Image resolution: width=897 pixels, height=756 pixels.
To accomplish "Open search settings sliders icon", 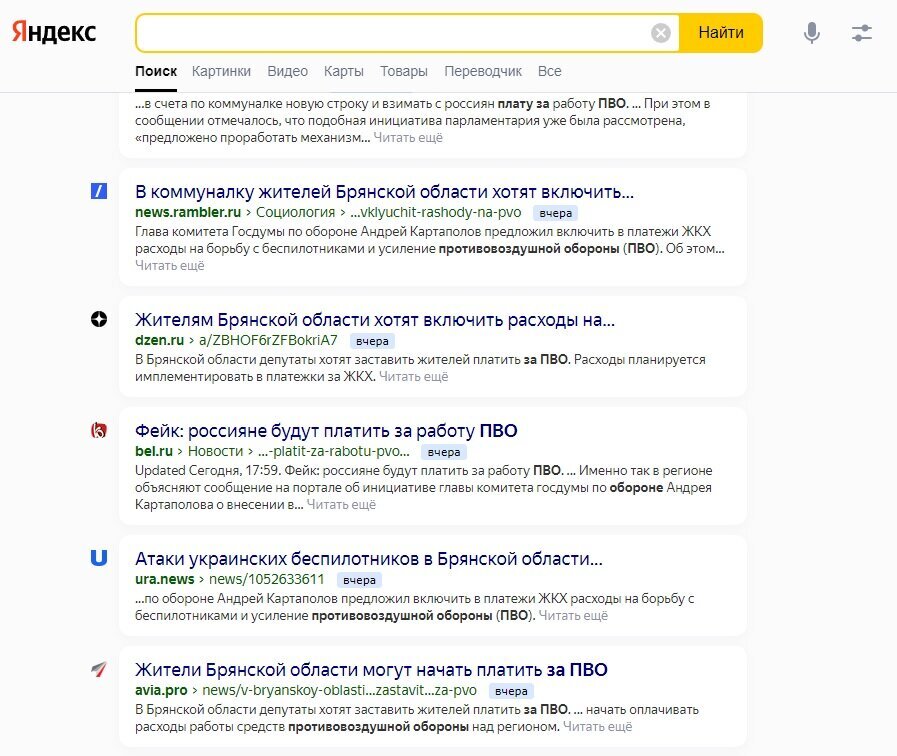I will point(862,33).
